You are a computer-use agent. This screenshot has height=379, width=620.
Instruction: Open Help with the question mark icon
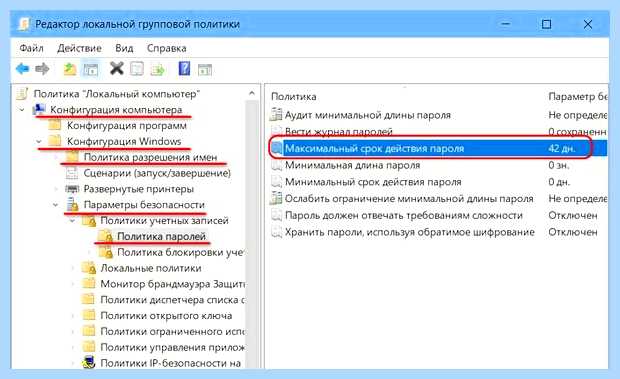[184, 69]
